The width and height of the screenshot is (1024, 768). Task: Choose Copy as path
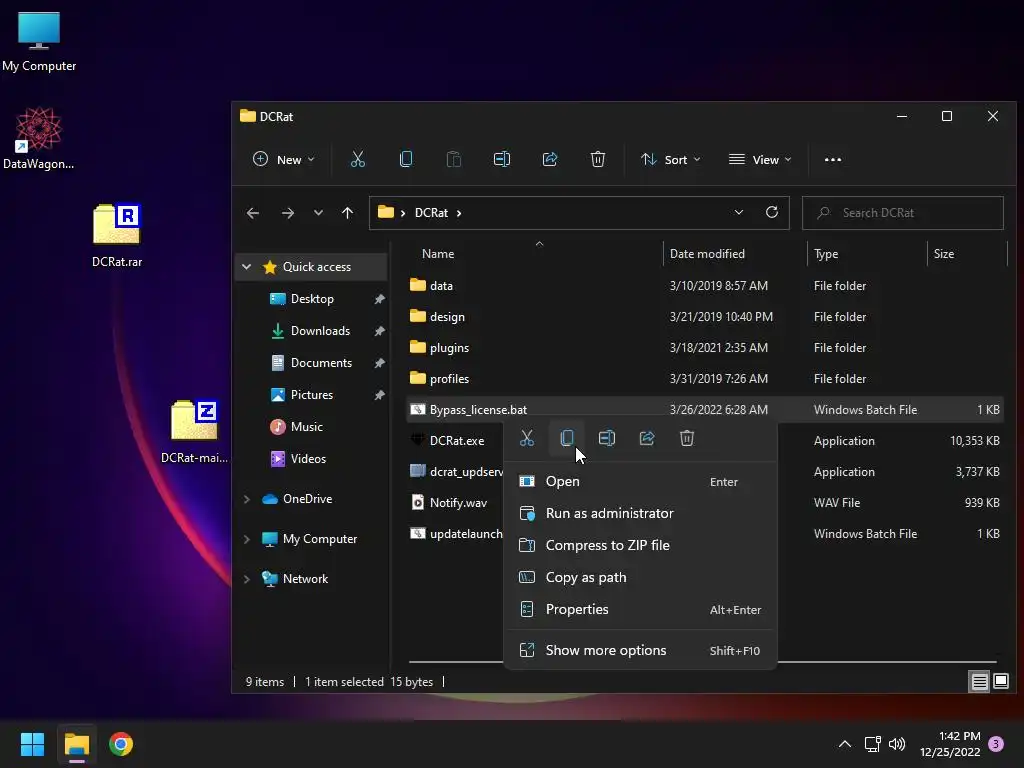641,577
